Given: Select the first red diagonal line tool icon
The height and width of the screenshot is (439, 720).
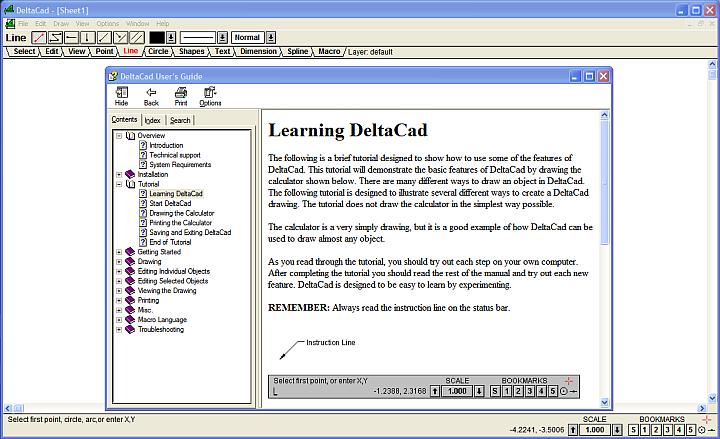Looking at the screenshot, I should (39, 37).
